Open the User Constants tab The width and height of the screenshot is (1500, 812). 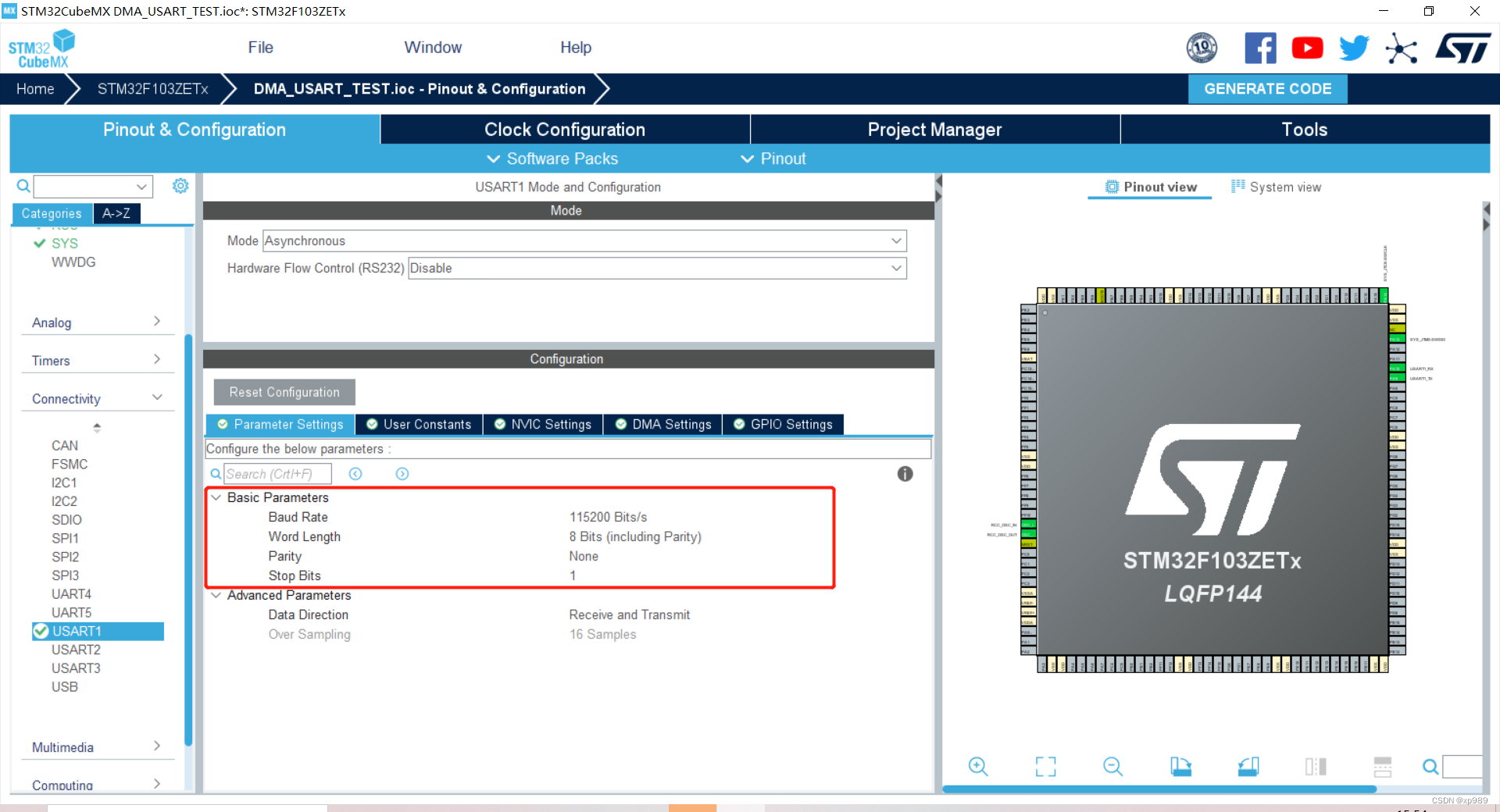point(419,424)
